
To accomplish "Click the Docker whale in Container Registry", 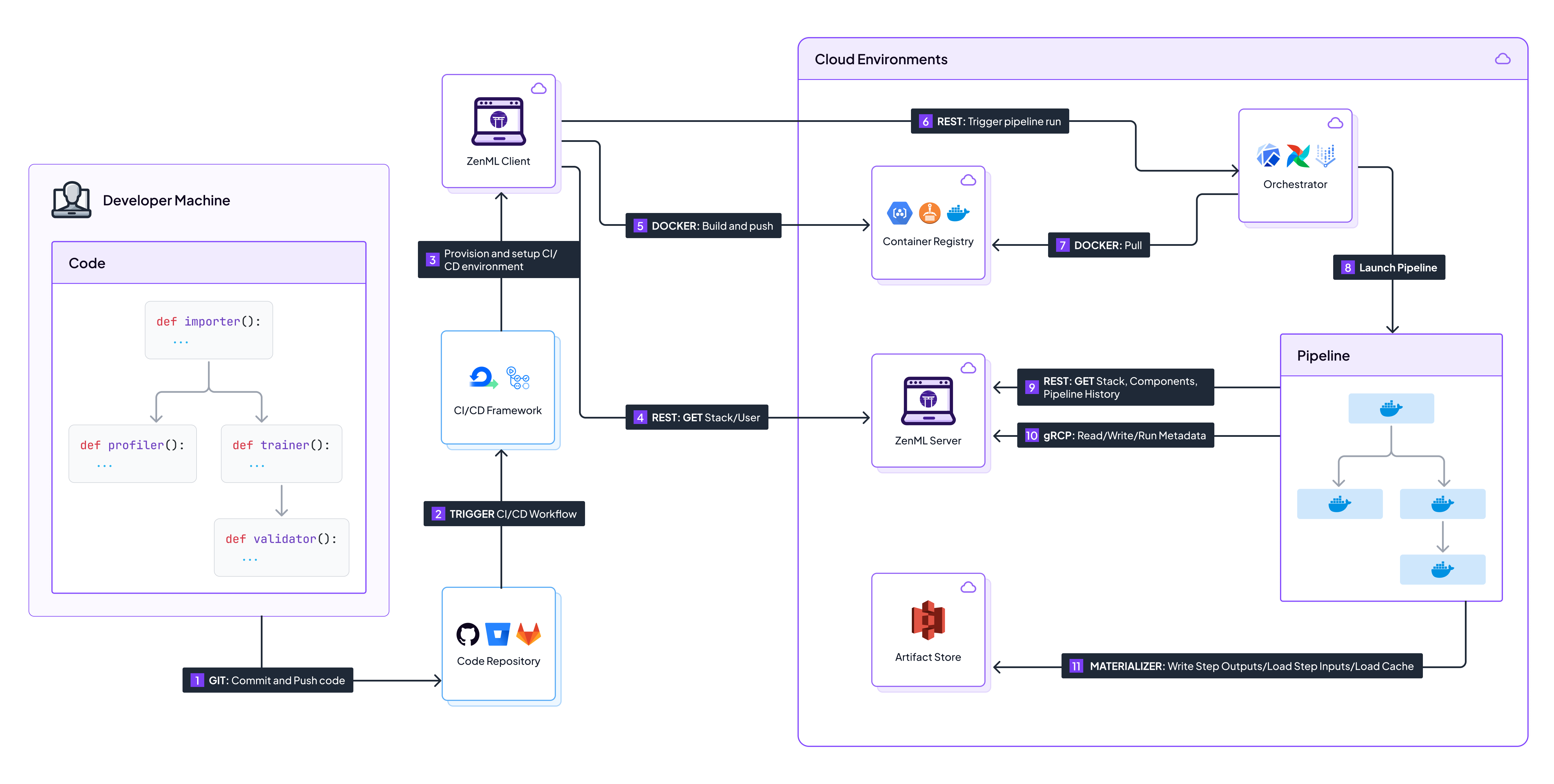I will pyautogui.click(x=958, y=213).
